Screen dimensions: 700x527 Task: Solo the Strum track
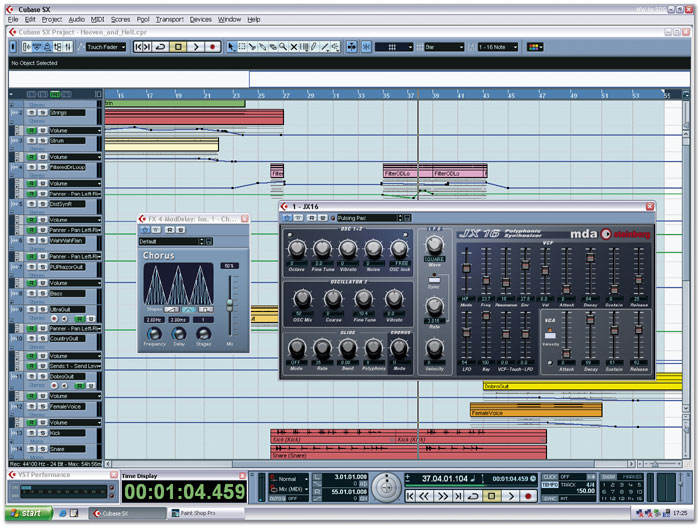pos(42,141)
